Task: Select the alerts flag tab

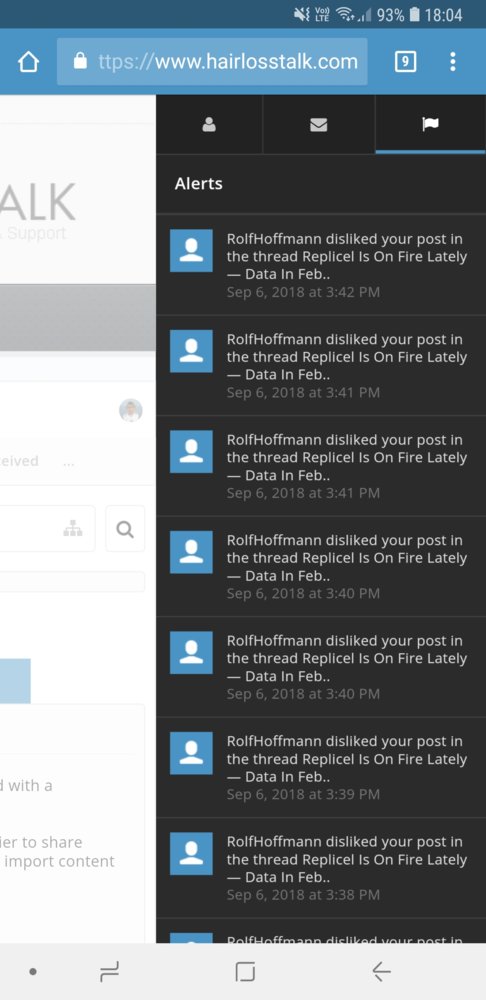Action: tap(431, 124)
